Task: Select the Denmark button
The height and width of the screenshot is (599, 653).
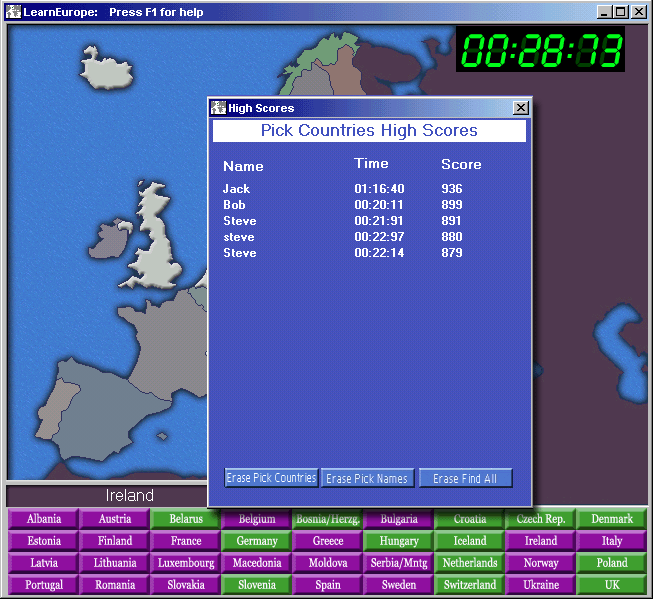Action: [612, 519]
